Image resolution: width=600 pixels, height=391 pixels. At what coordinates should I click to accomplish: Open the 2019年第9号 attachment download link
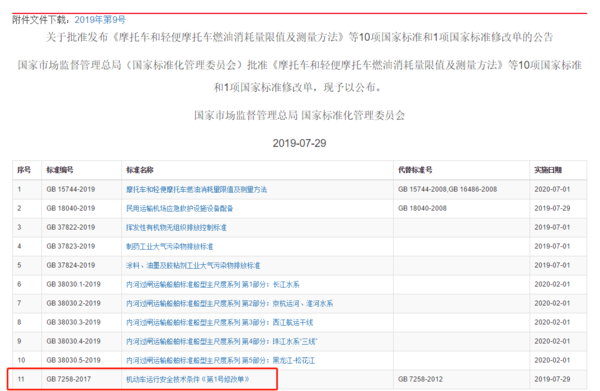coord(100,20)
